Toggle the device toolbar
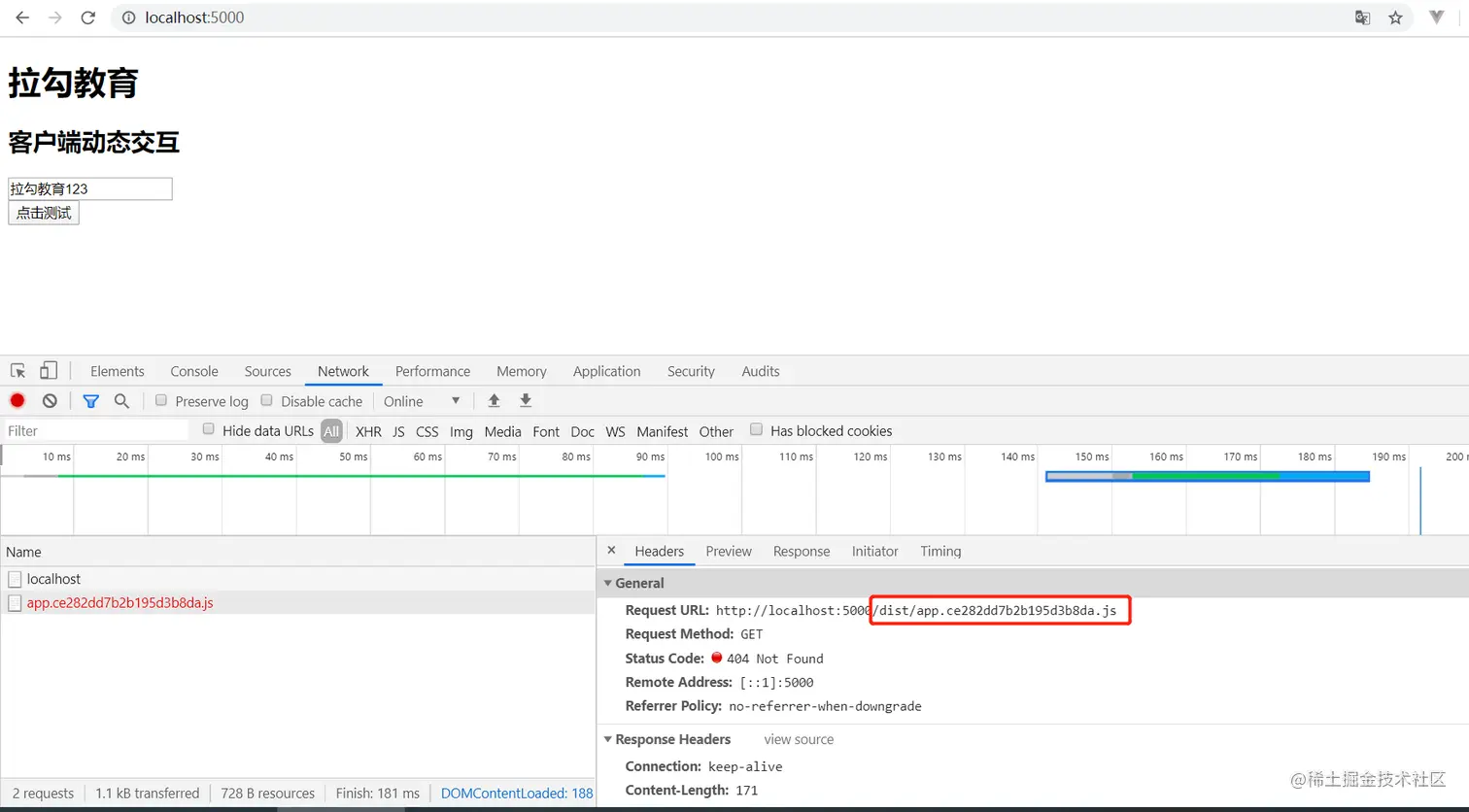 coord(49,371)
